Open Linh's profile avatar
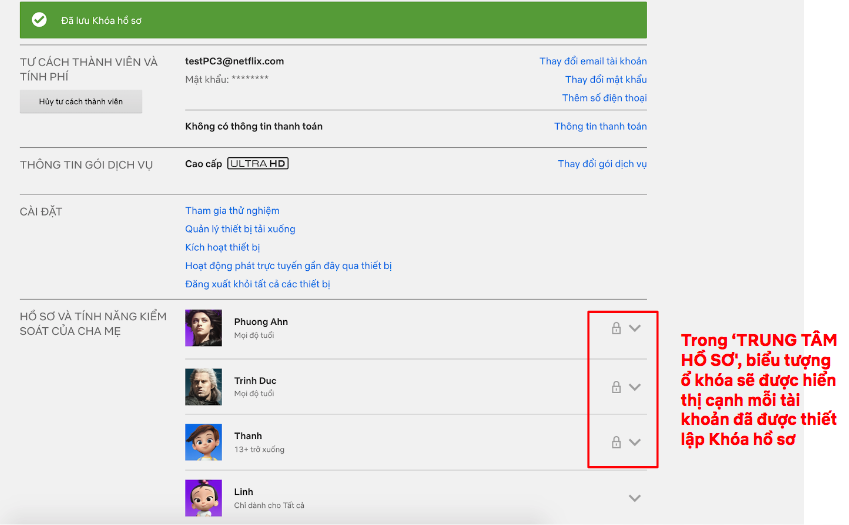 [204, 498]
